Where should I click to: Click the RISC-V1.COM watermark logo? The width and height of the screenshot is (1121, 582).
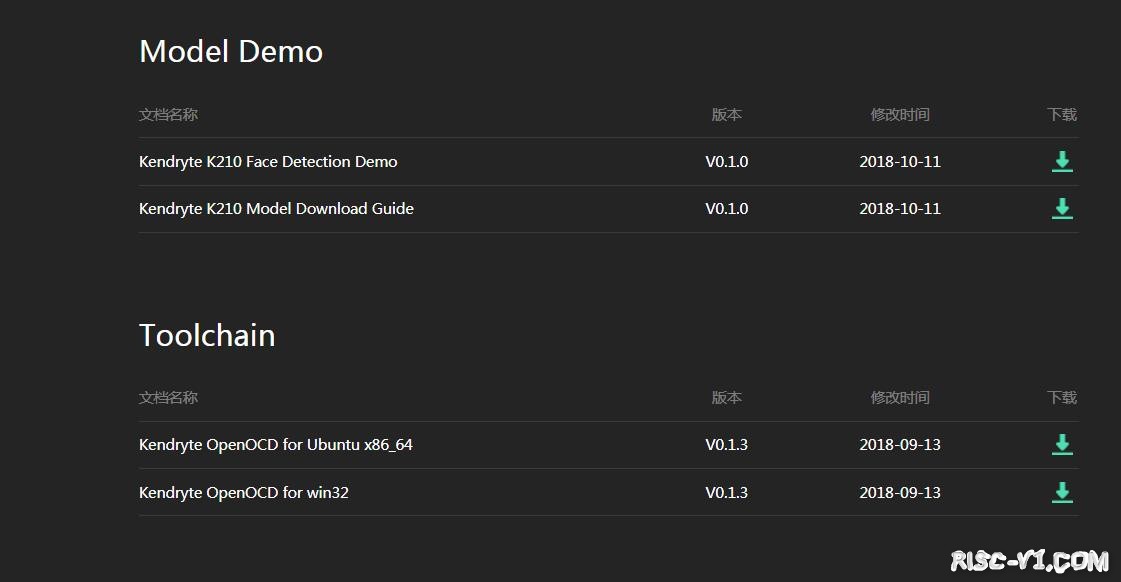click(x=1030, y=559)
